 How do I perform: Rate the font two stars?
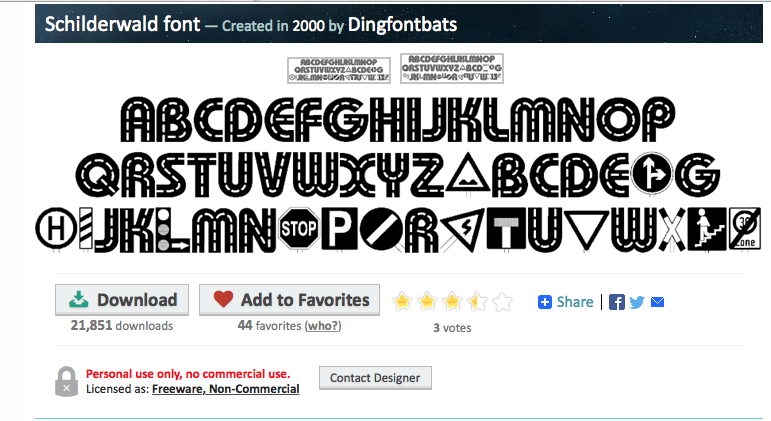(x=427, y=301)
